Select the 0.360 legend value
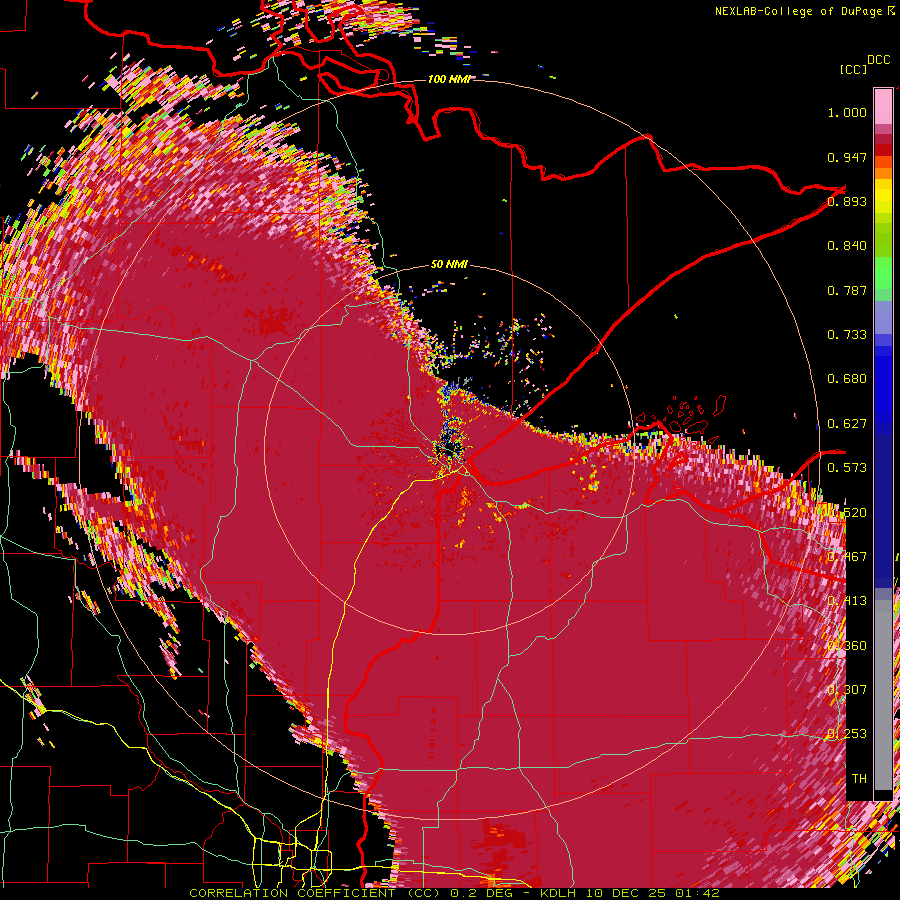This screenshot has height=900, width=900. (x=847, y=646)
